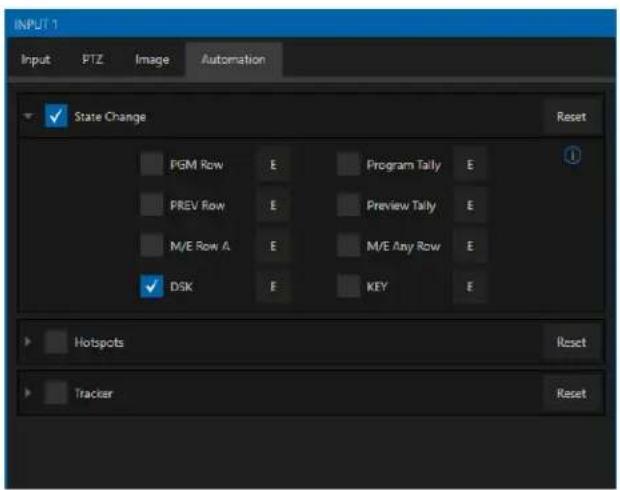Viewport: 620px width, 490px height.
Task: Enable the PREV Row checkbox
Action: 152,205
